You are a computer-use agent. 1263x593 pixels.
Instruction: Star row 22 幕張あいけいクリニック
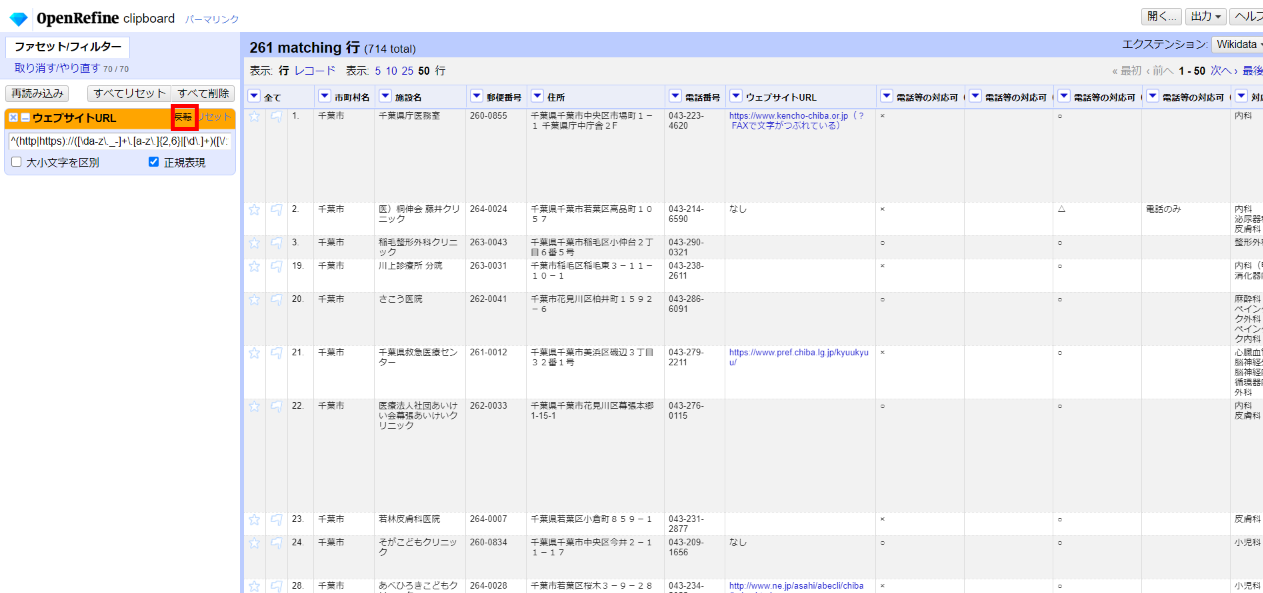254,407
